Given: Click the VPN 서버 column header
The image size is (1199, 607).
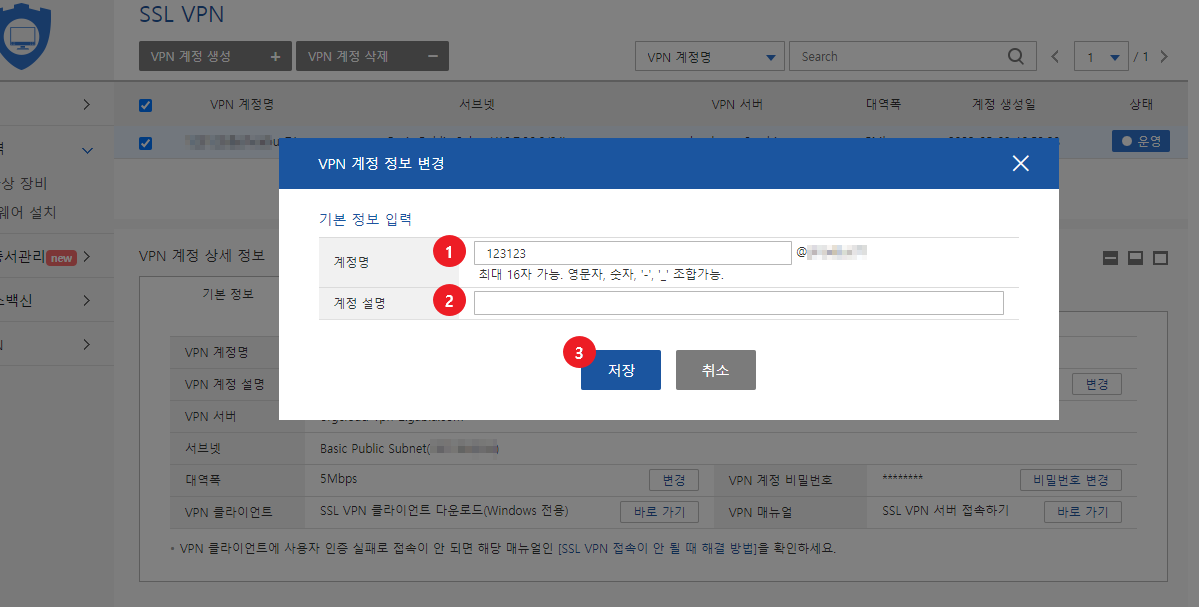Looking at the screenshot, I should (x=736, y=104).
